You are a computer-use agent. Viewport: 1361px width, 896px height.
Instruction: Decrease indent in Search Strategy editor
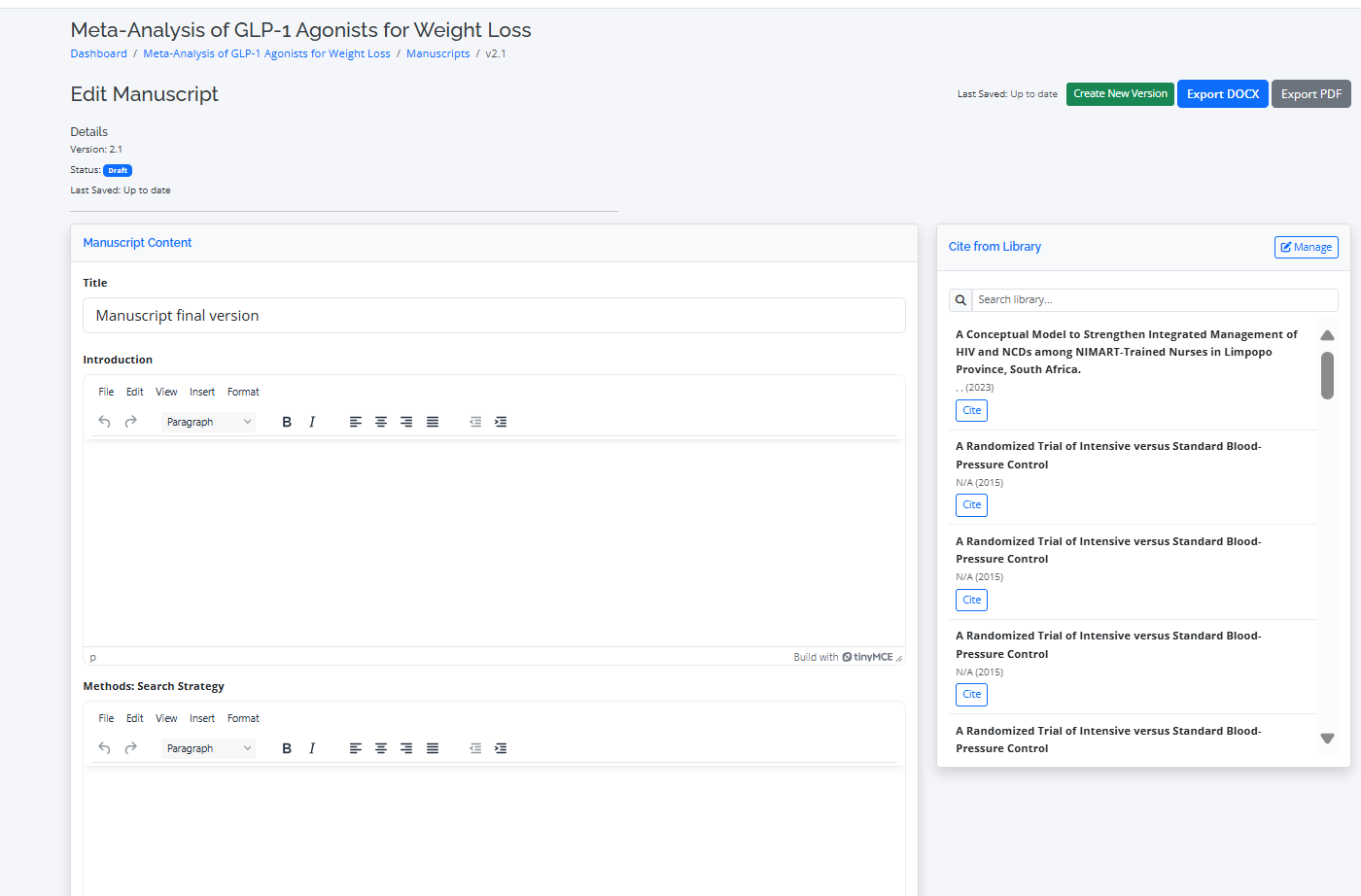475,748
